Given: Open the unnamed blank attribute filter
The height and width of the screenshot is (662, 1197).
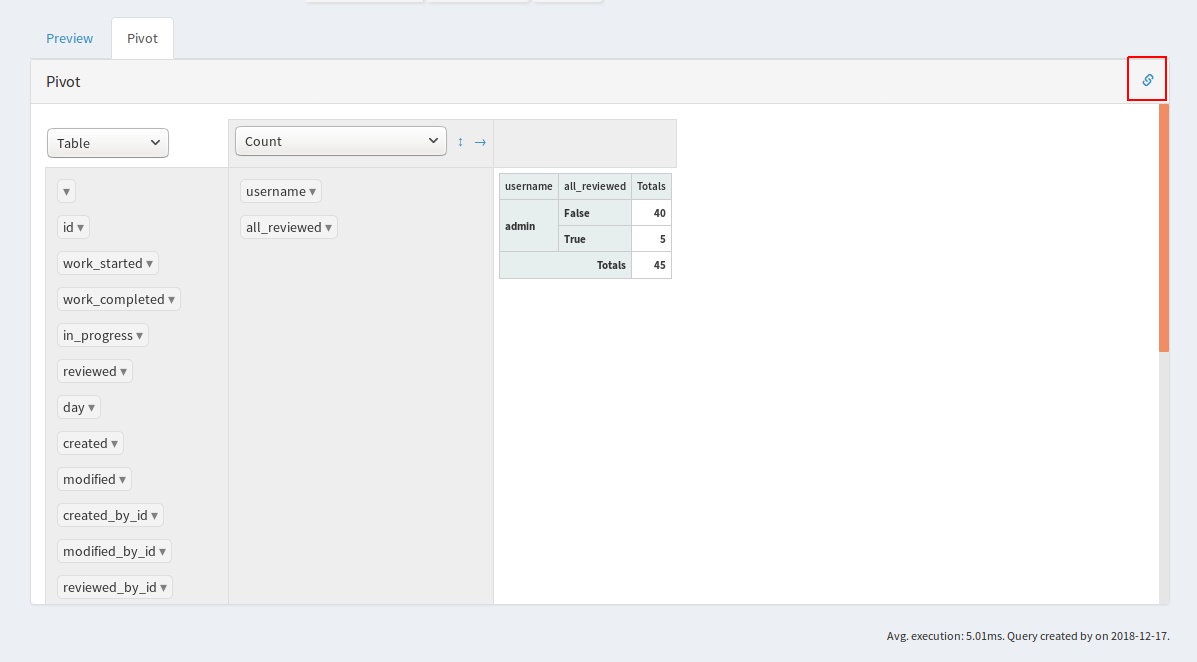Looking at the screenshot, I should (x=66, y=191).
